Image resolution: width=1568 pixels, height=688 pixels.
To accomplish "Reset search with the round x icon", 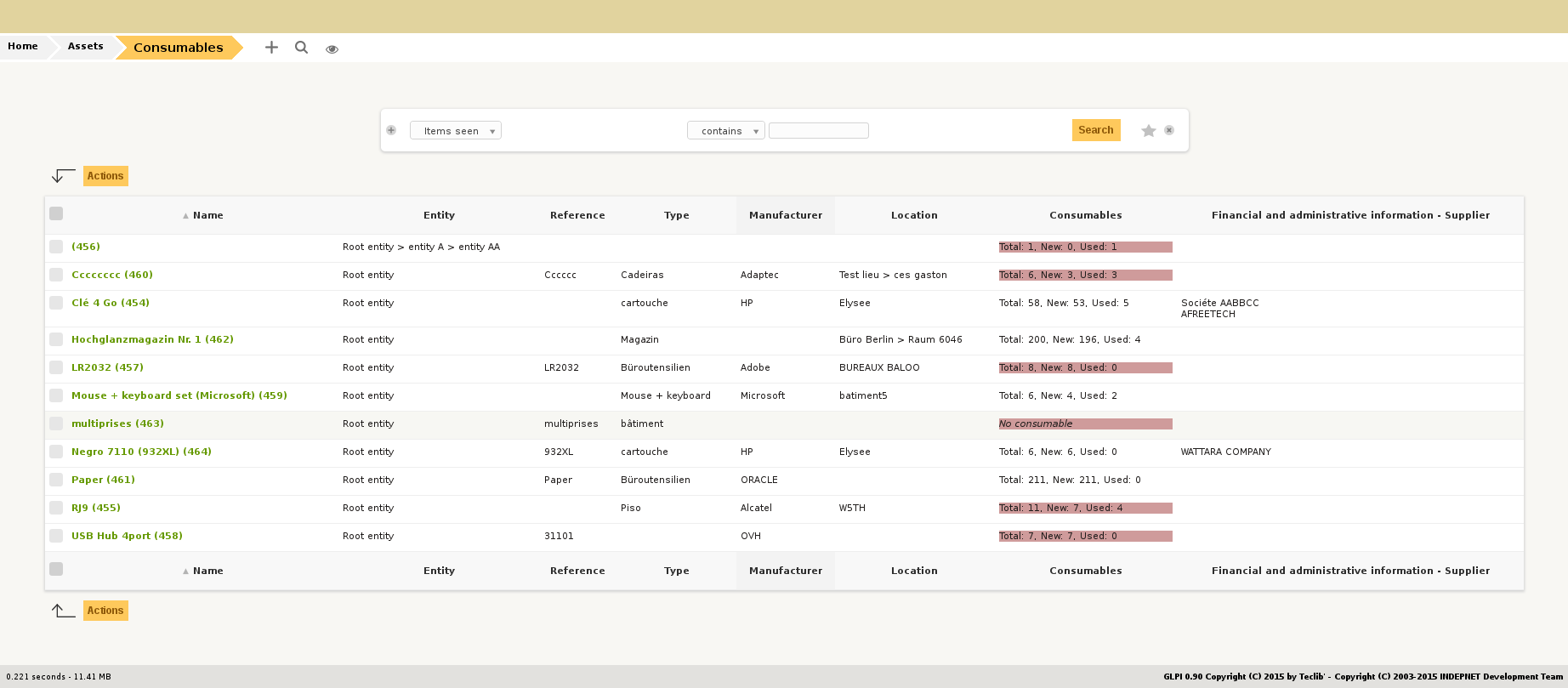I will tap(1169, 130).
